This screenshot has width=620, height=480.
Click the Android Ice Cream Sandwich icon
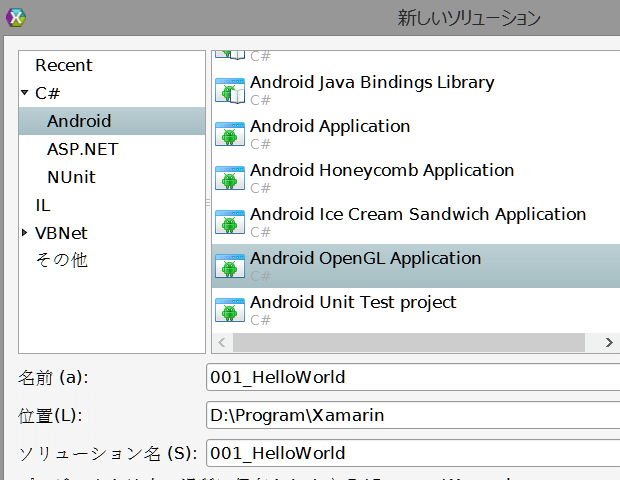tap(230, 222)
